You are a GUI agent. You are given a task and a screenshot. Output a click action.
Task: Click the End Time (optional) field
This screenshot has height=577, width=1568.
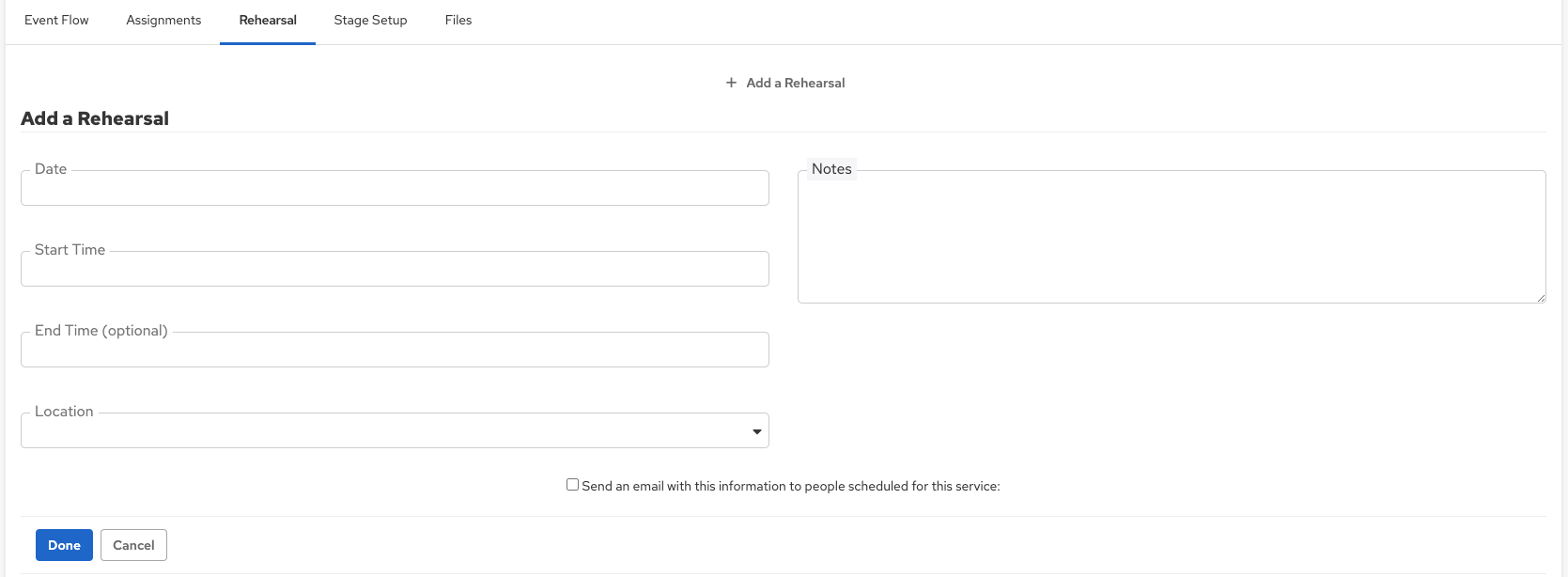click(x=395, y=349)
